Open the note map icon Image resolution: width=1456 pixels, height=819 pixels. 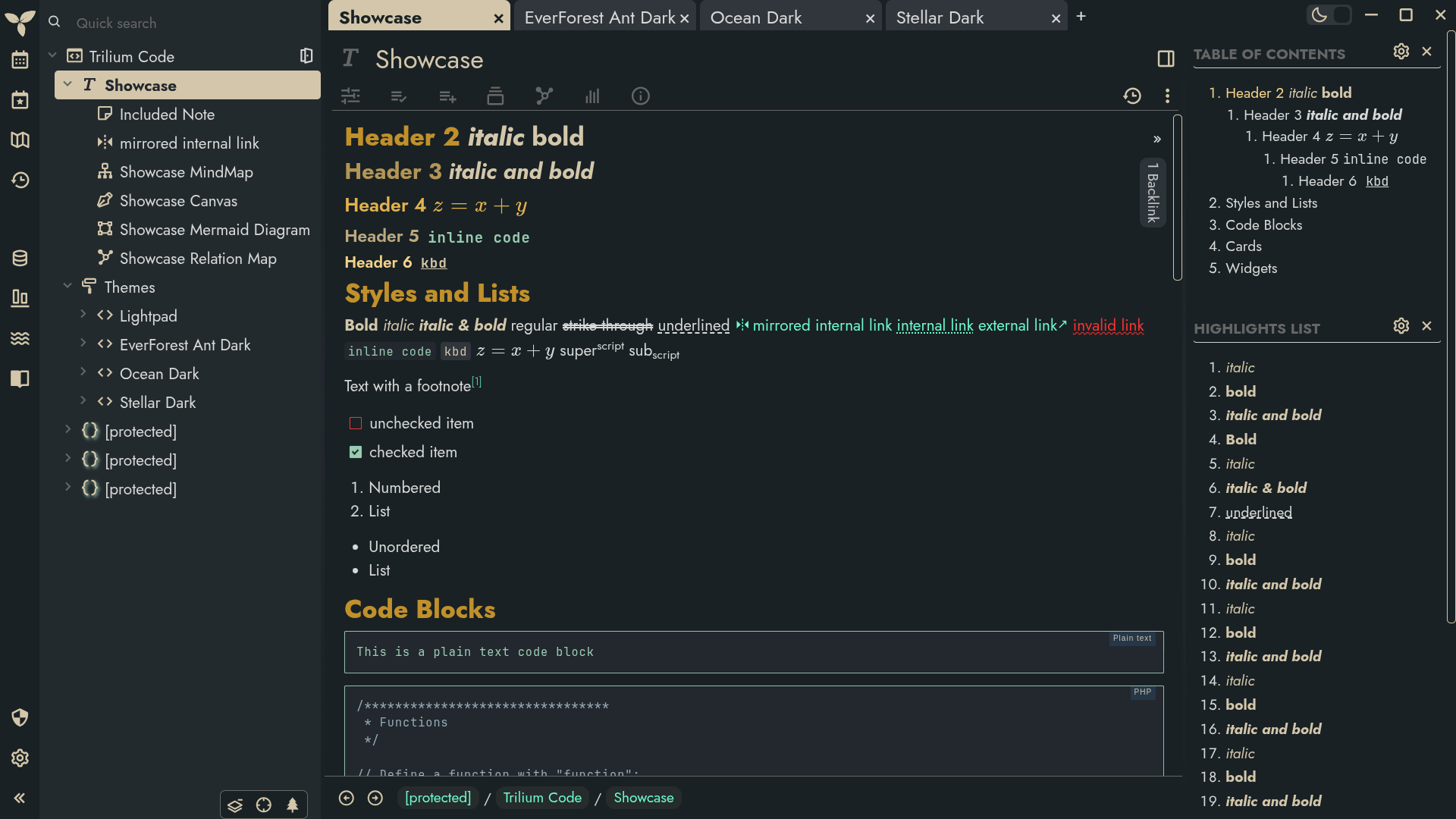pos(20,140)
